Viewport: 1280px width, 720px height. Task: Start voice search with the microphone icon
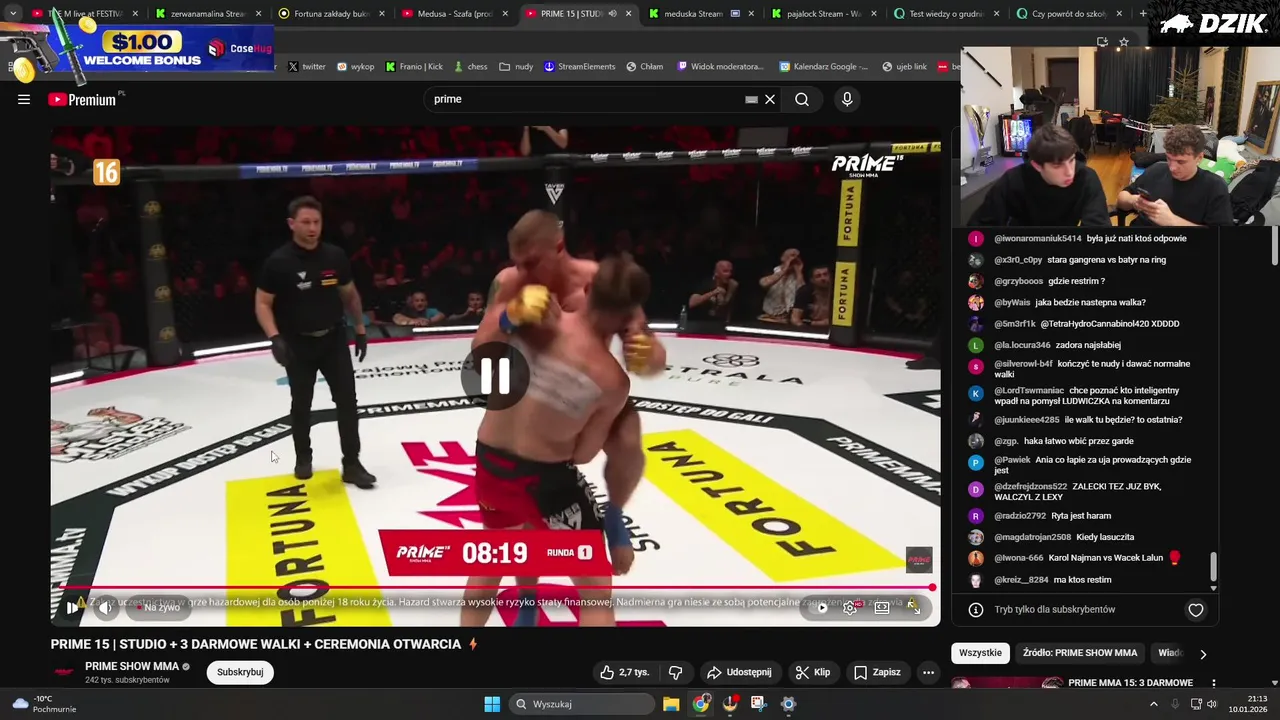pos(847,99)
